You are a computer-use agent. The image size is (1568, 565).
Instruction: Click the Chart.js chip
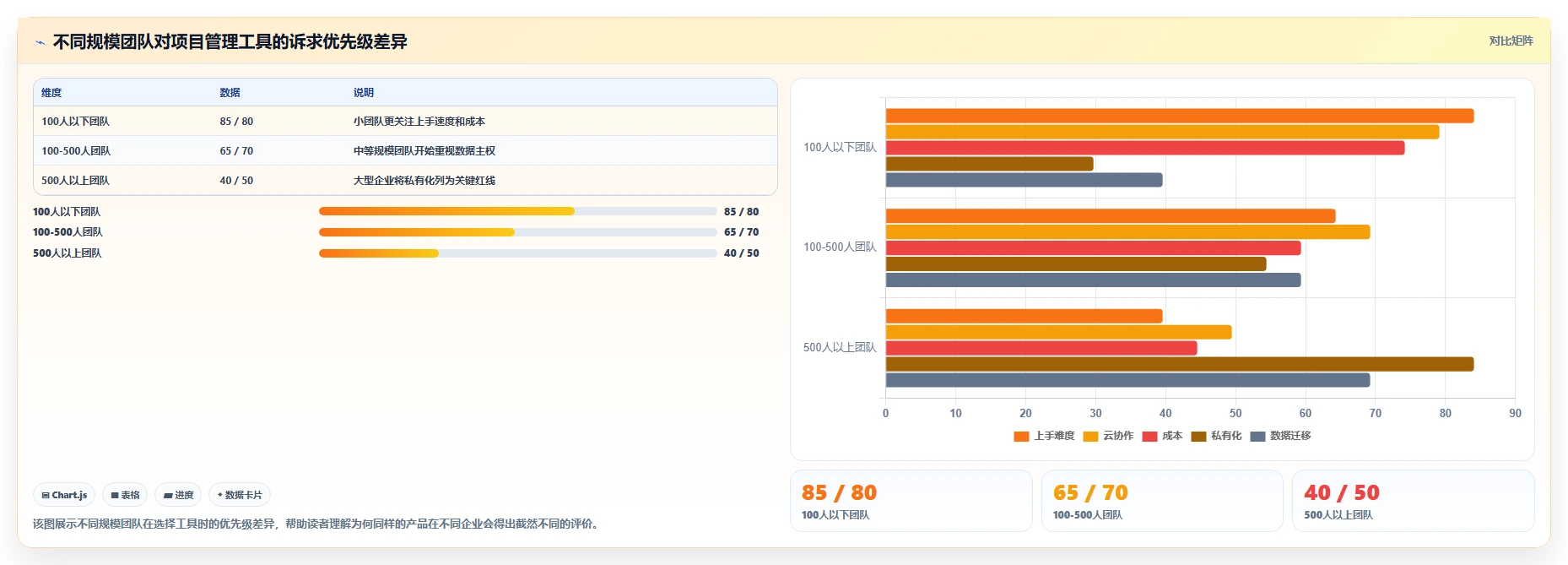tap(64, 495)
